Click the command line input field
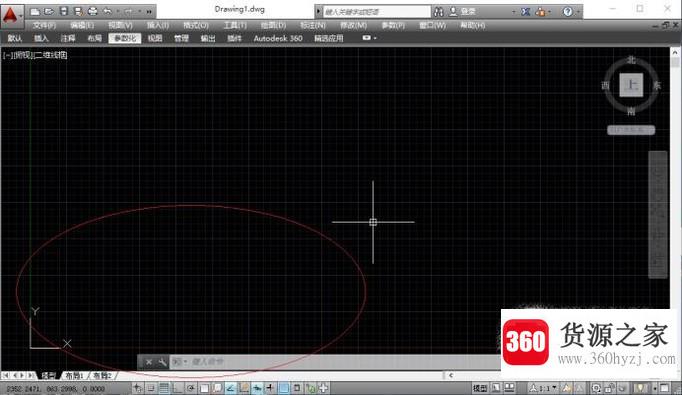Viewport: 682px width, 395px height. coord(335,362)
